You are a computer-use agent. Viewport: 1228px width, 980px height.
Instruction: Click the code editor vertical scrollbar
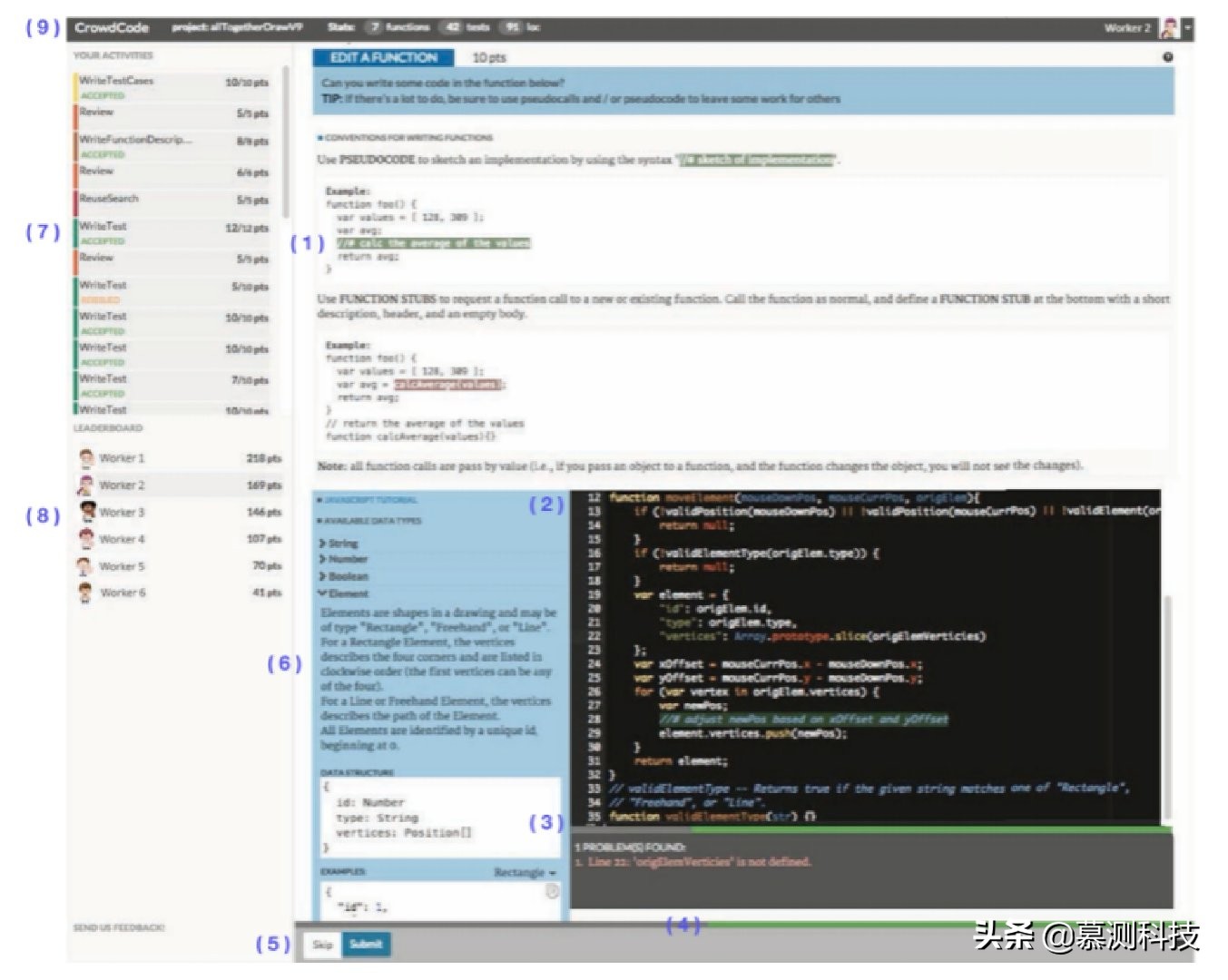(x=1166, y=708)
